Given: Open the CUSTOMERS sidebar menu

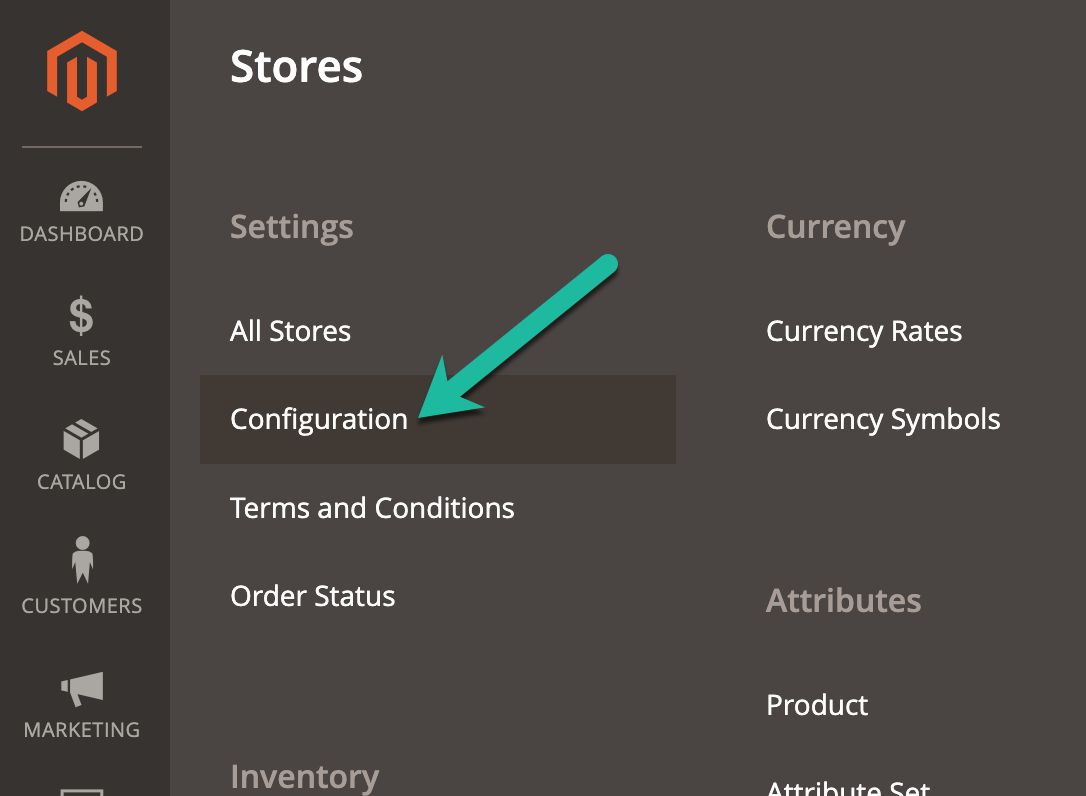Looking at the screenshot, I should pos(81,605).
